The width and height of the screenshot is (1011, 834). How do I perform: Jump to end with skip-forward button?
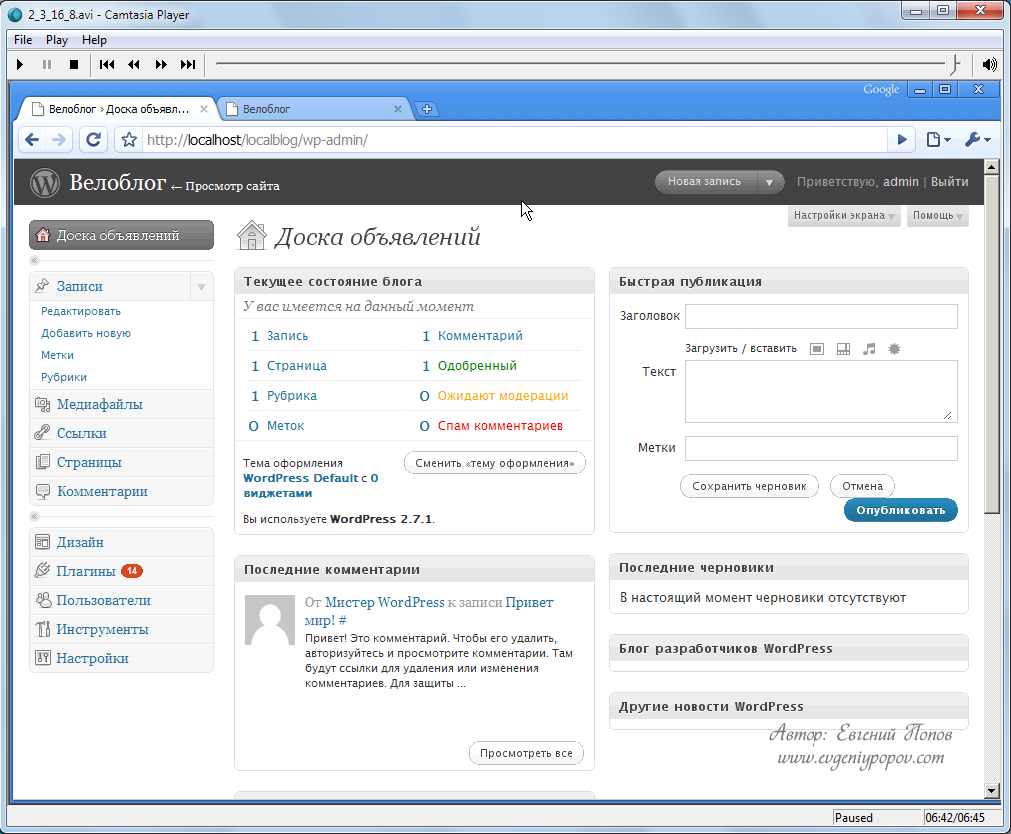(188, 65)
